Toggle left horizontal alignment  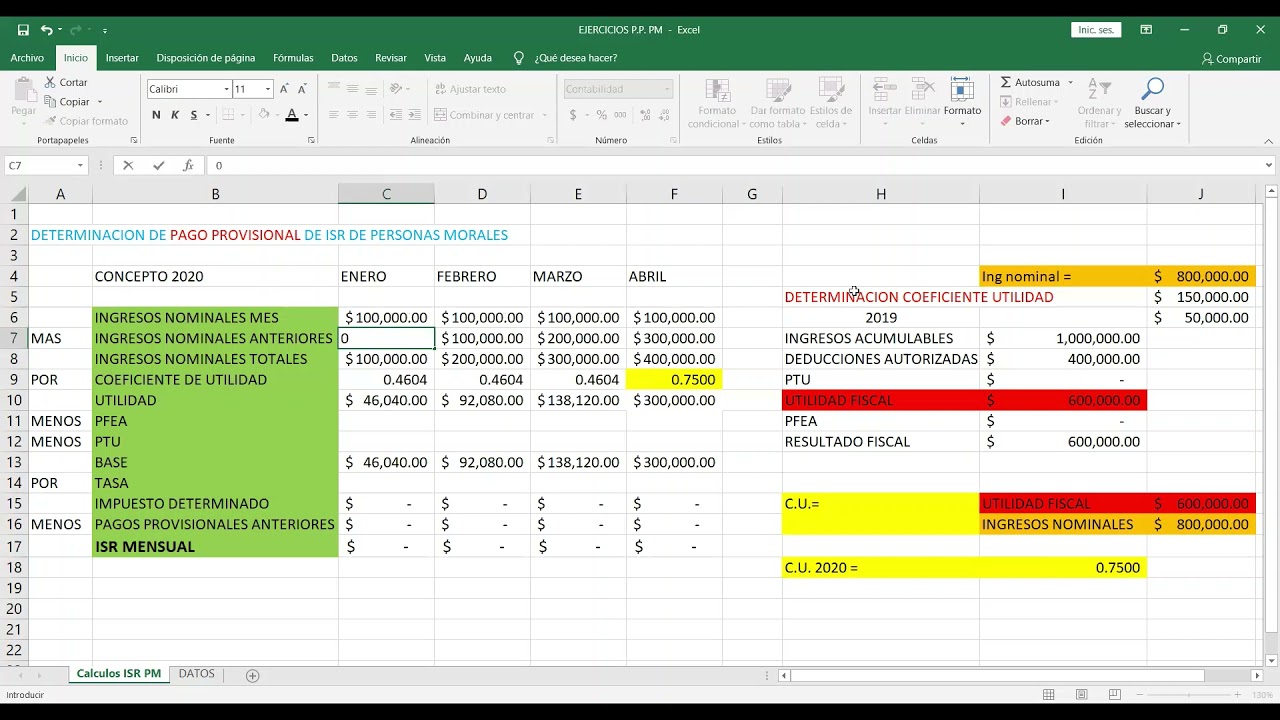tap(334, 115)
